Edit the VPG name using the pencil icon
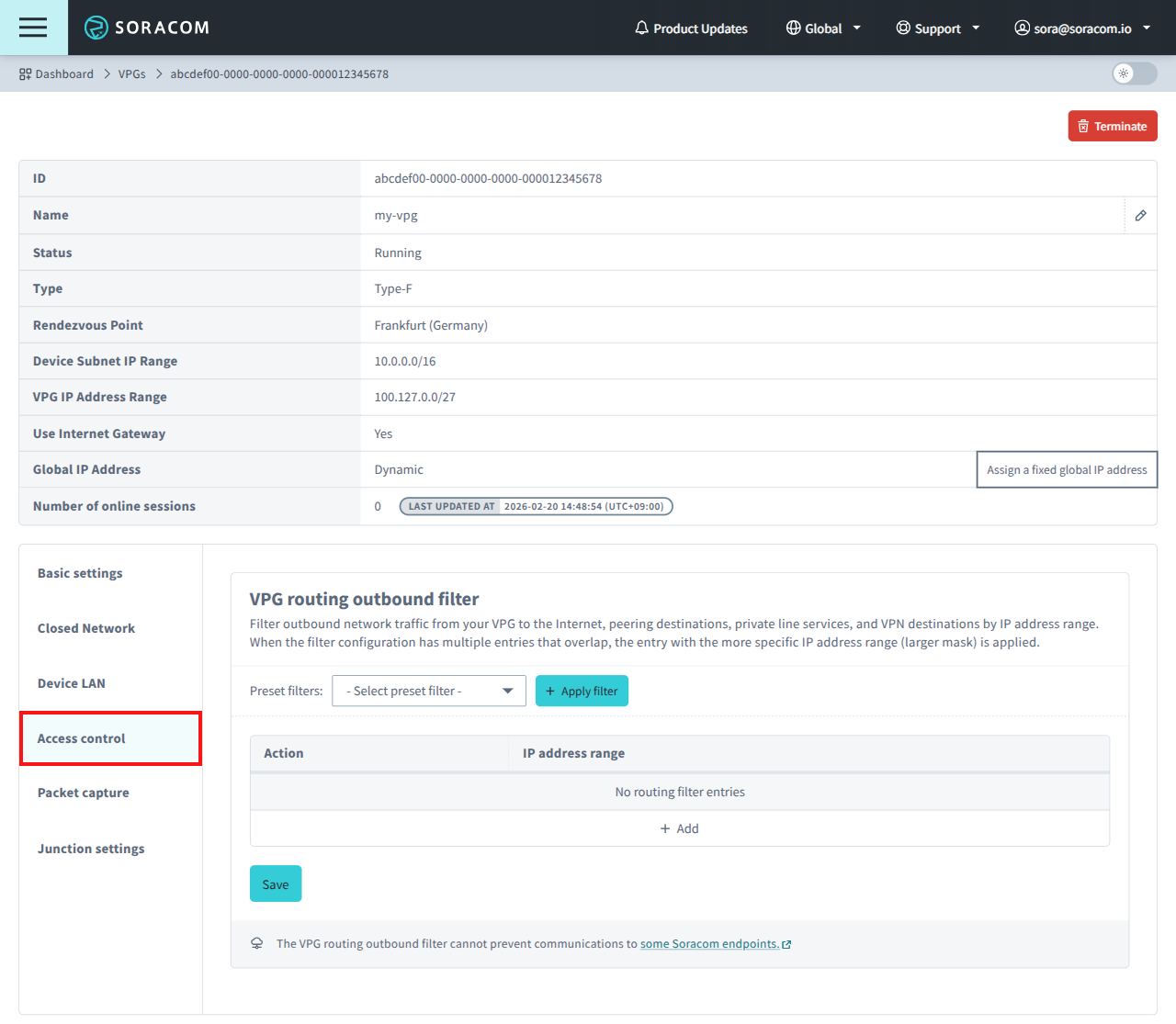The height and width of the screenshot is (1024, 1176). 1140,215
